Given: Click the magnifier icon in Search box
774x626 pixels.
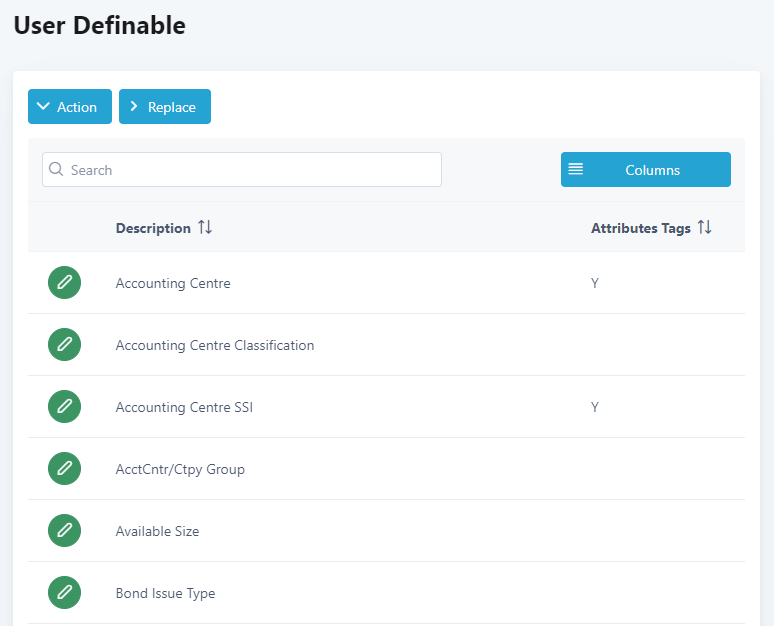Looking at the screenshot, I should pos(57,170).
